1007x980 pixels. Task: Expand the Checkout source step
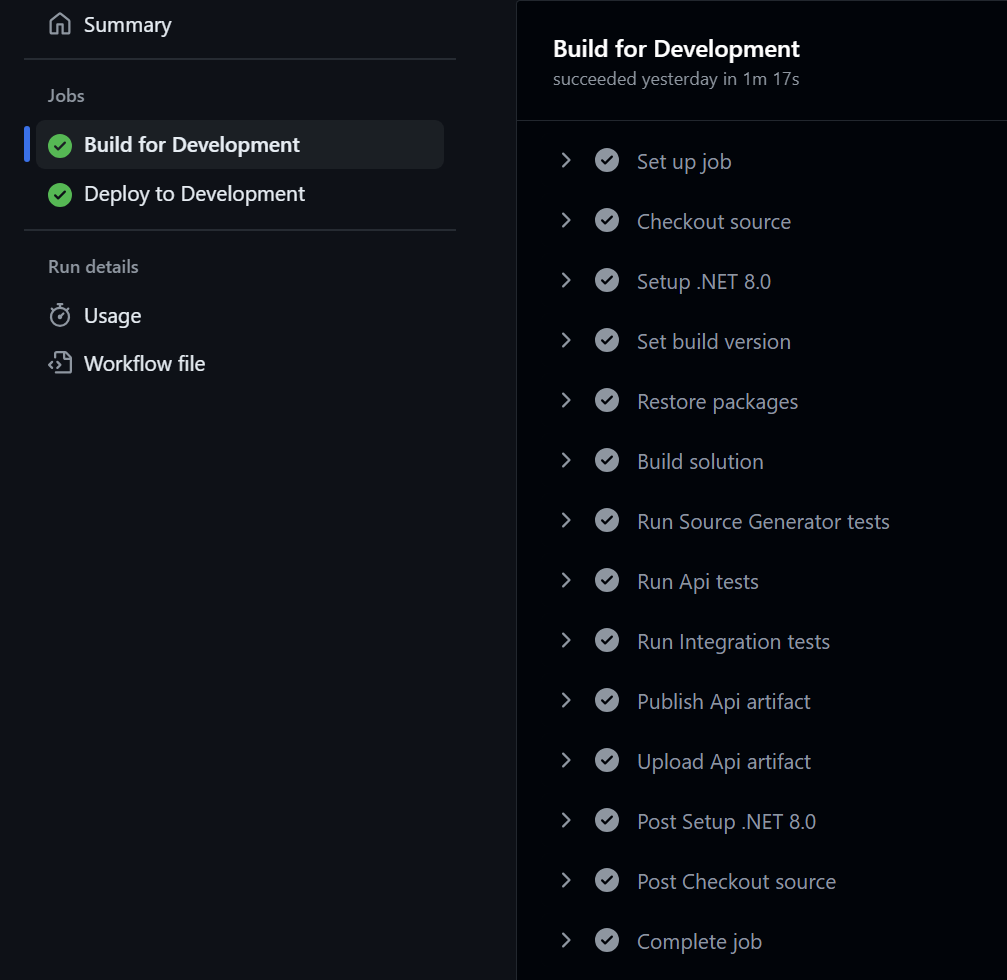click(566, 220)
